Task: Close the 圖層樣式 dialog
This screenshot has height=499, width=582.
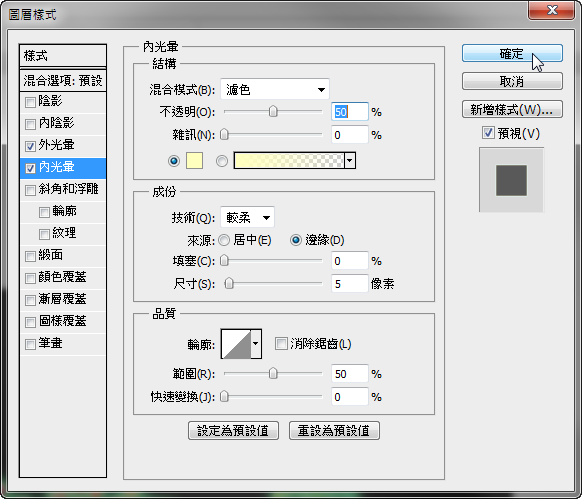Action: (552, 10)
